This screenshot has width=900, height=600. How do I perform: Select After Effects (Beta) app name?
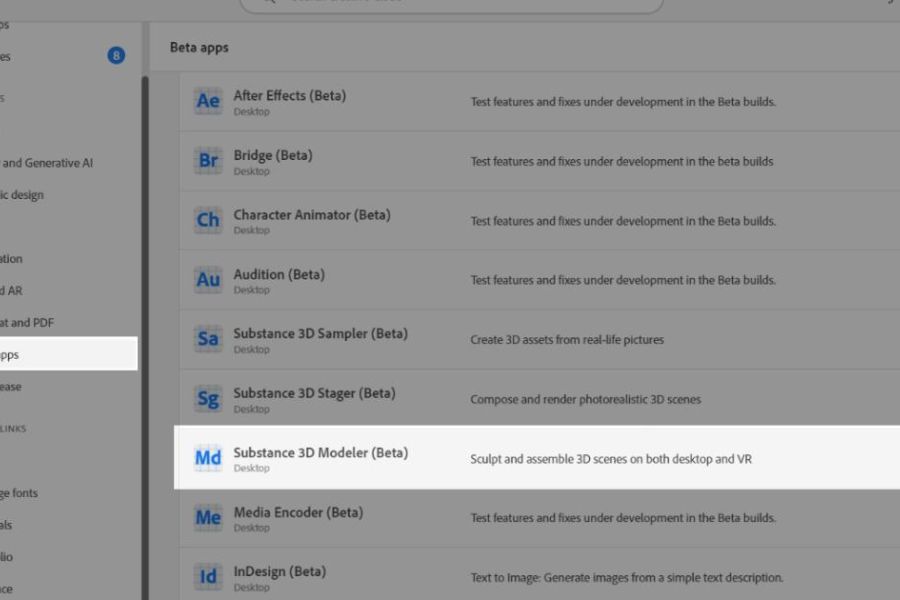coord(289,95)
